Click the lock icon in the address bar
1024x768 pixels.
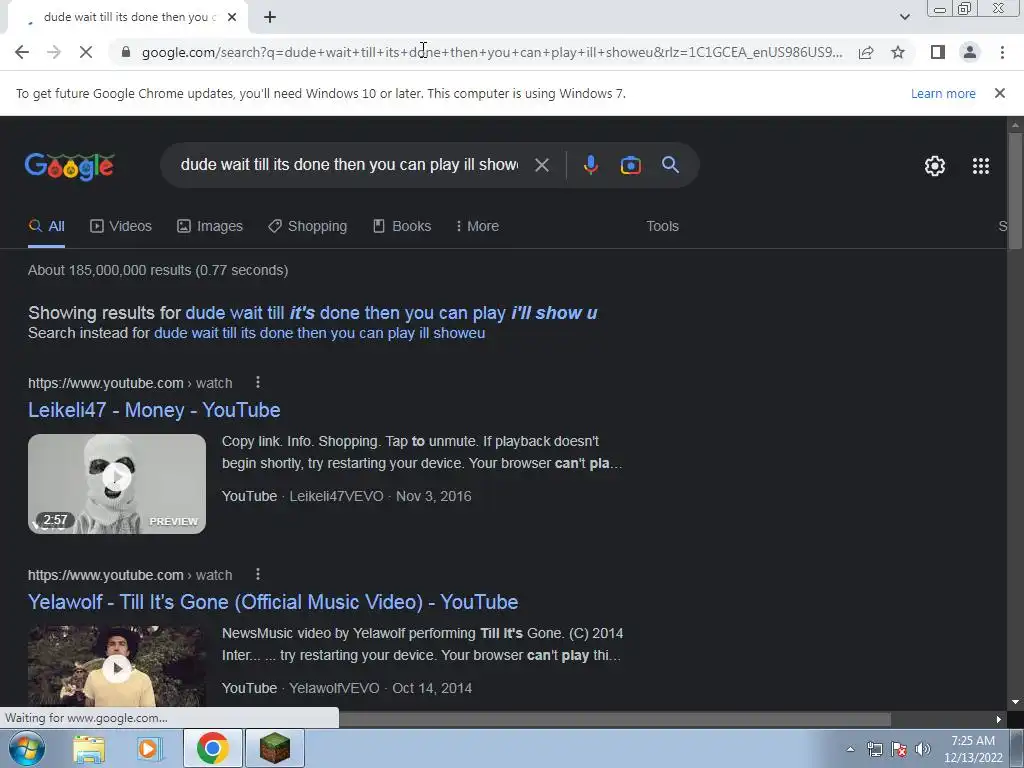126,52
